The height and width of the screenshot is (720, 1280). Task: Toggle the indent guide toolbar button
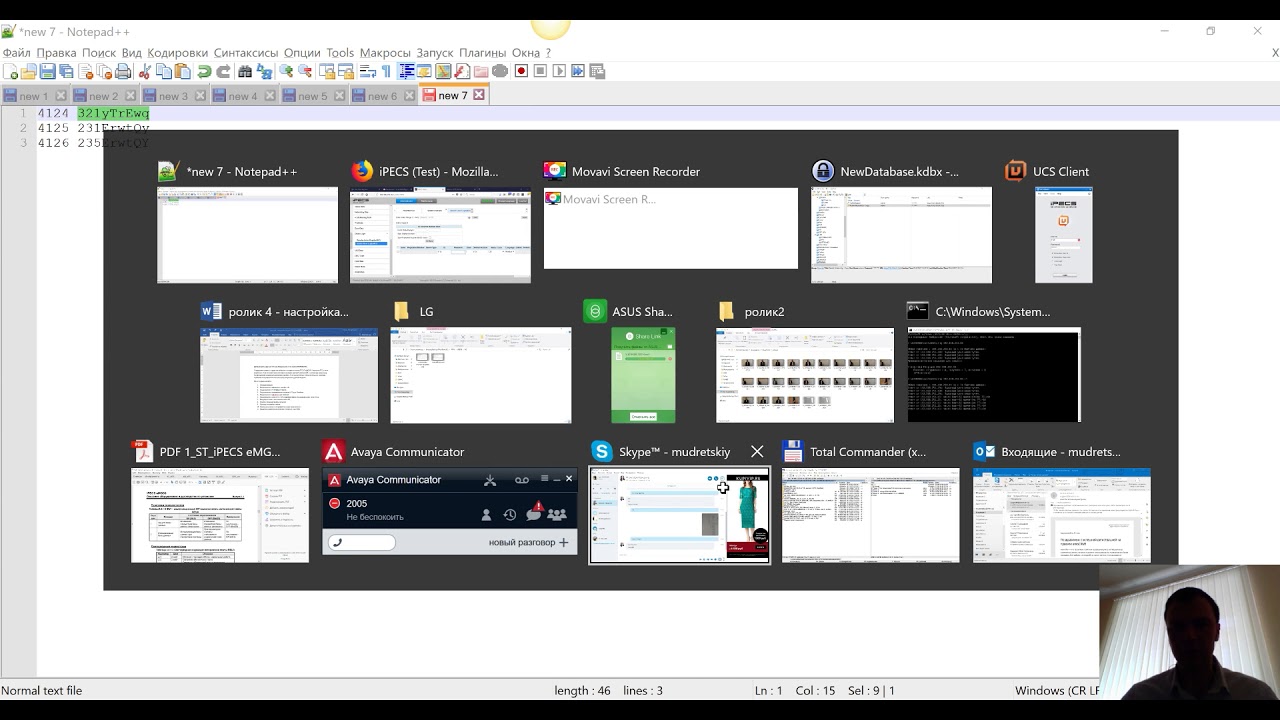pyautogui.click(x=406, y=71)
